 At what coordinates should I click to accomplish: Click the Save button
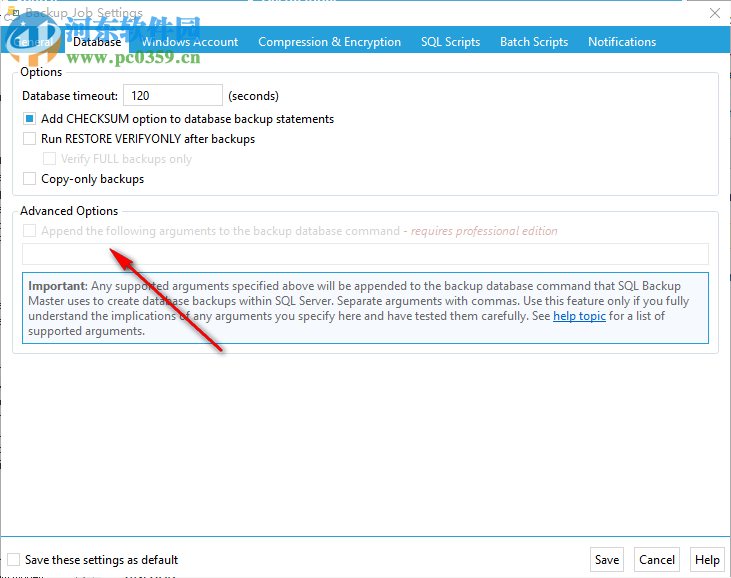(x=607, y=559)
